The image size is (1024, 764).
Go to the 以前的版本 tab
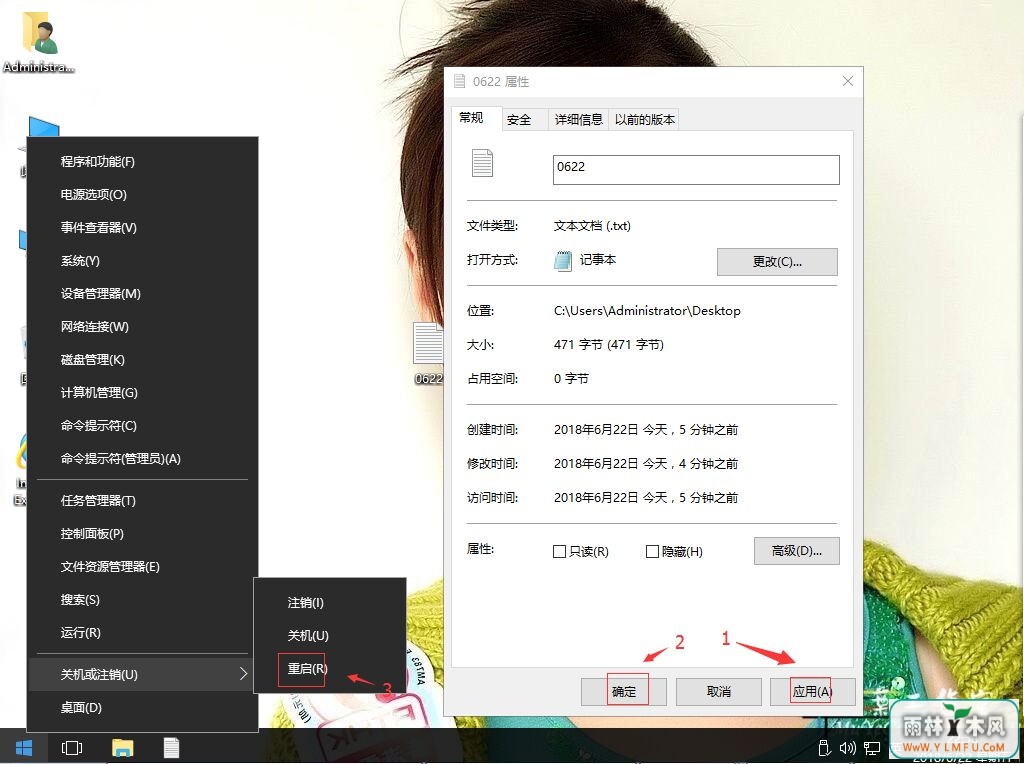(645, 119)
